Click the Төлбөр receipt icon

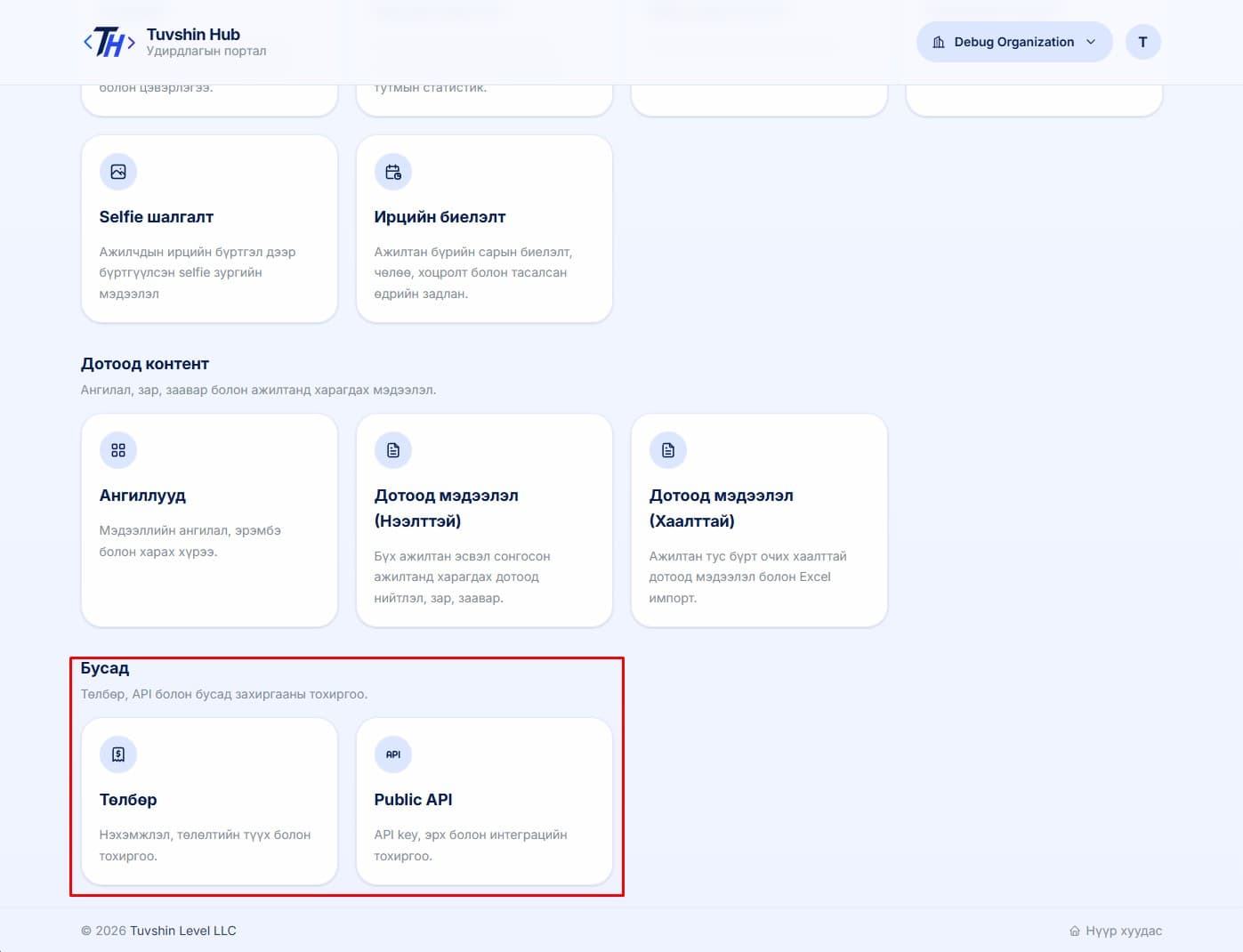coord(118,754)
